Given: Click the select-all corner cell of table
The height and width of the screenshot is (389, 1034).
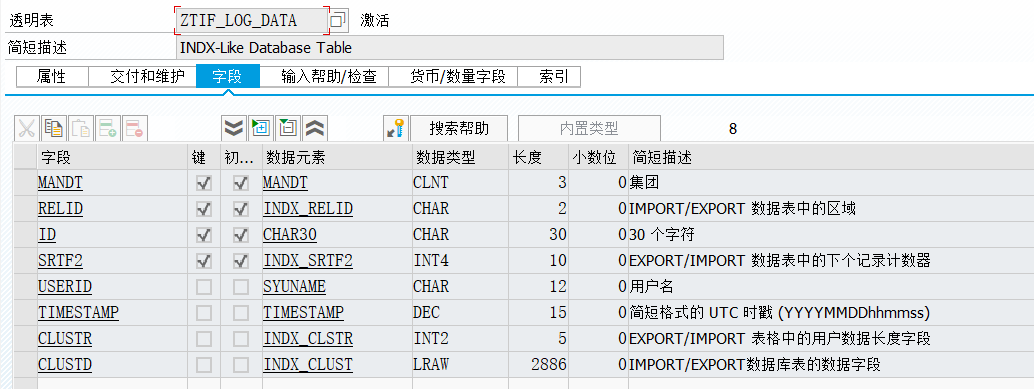Looking at the screenshot, I should tap(25, 158).
